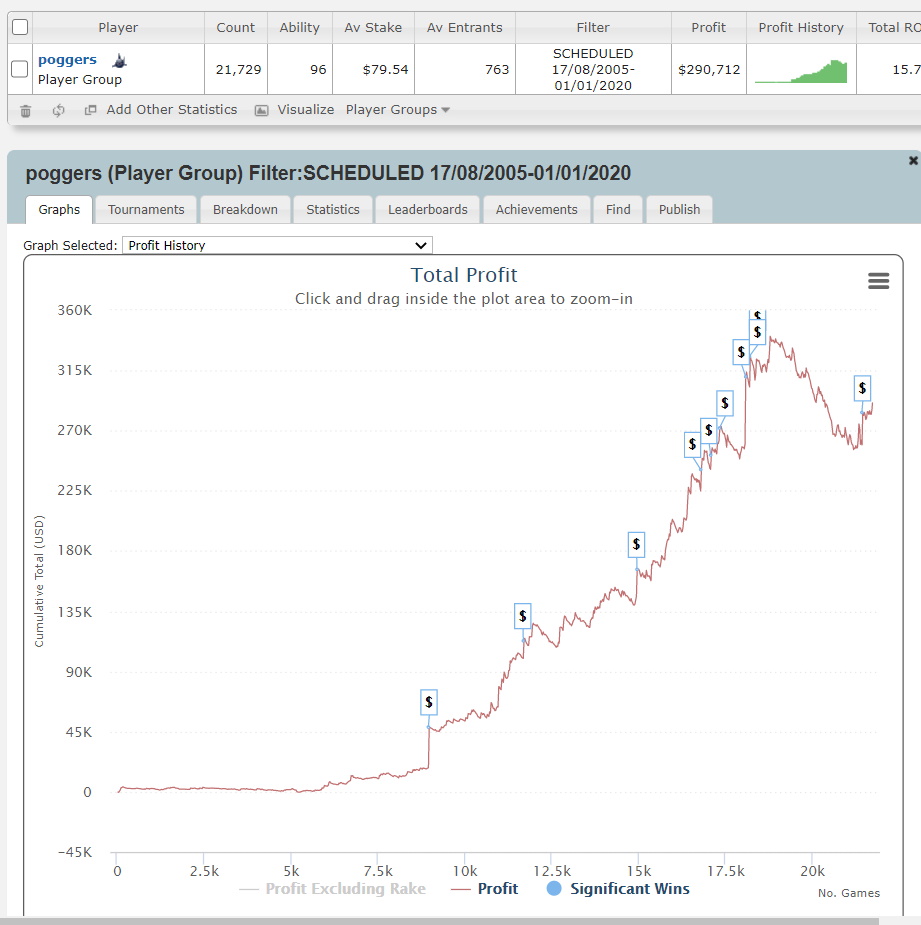The image size is (921, 925).
Task: Select the Graphs tab
Action: [59, 209]
